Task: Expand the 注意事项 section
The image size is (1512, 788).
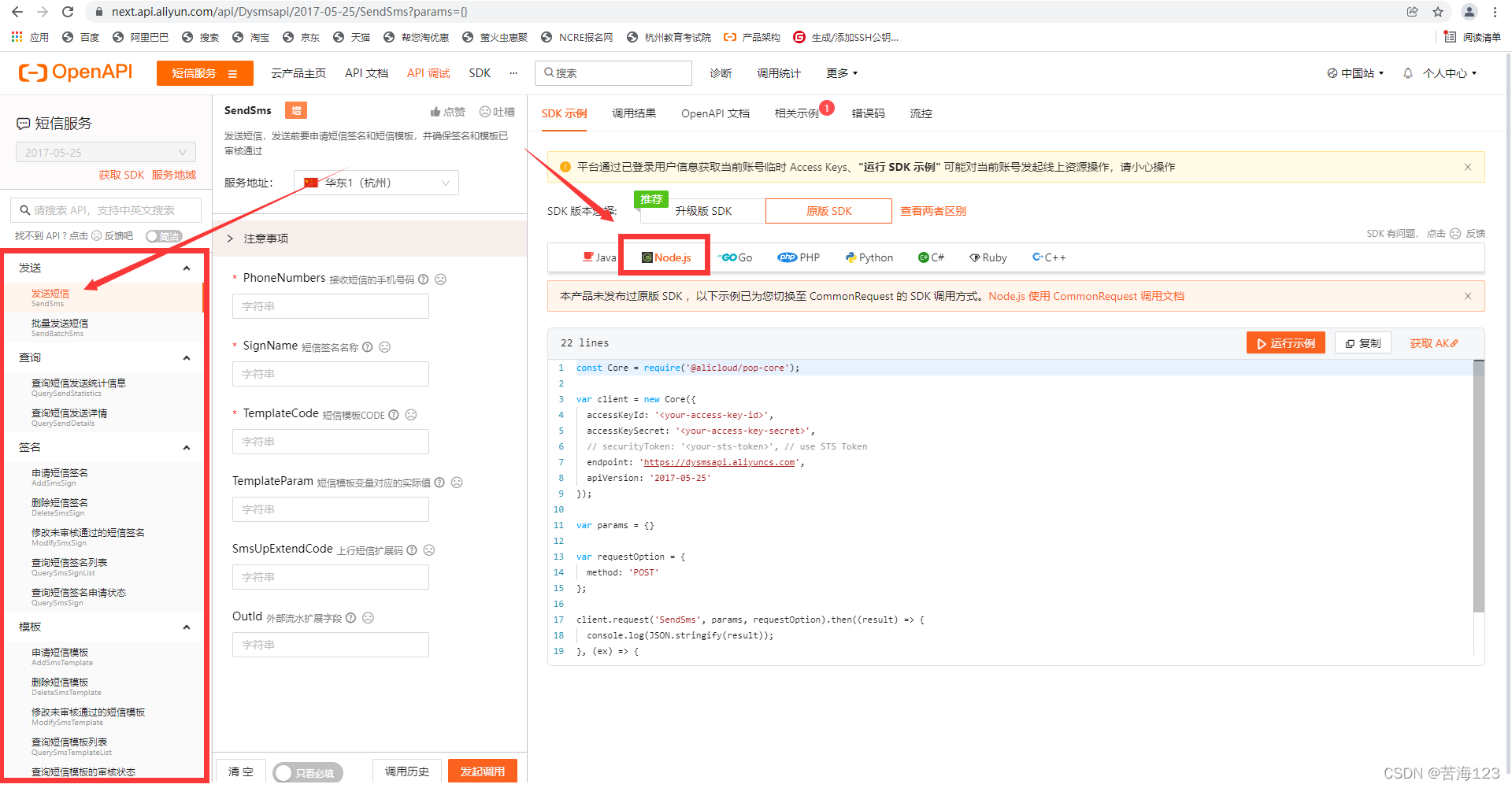Action: click(x=370, y=239)
